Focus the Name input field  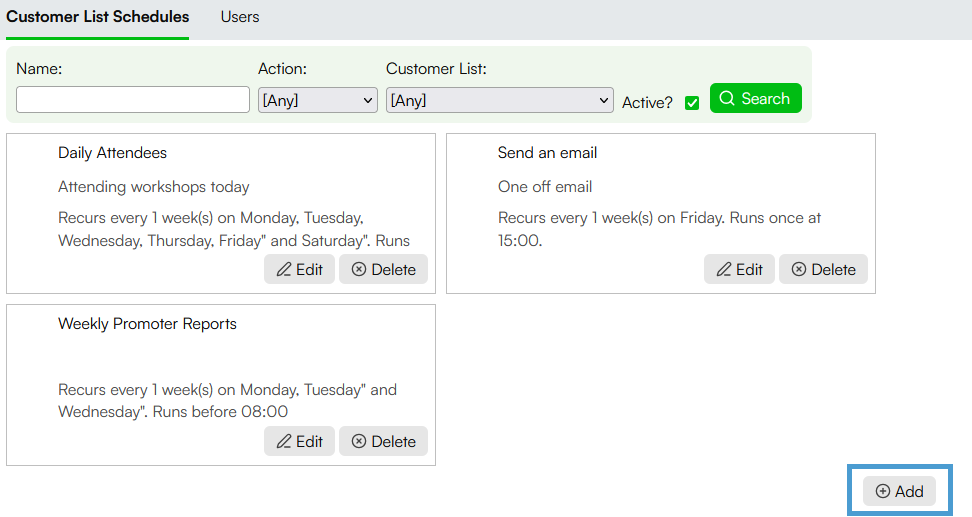tap(133, 100)
